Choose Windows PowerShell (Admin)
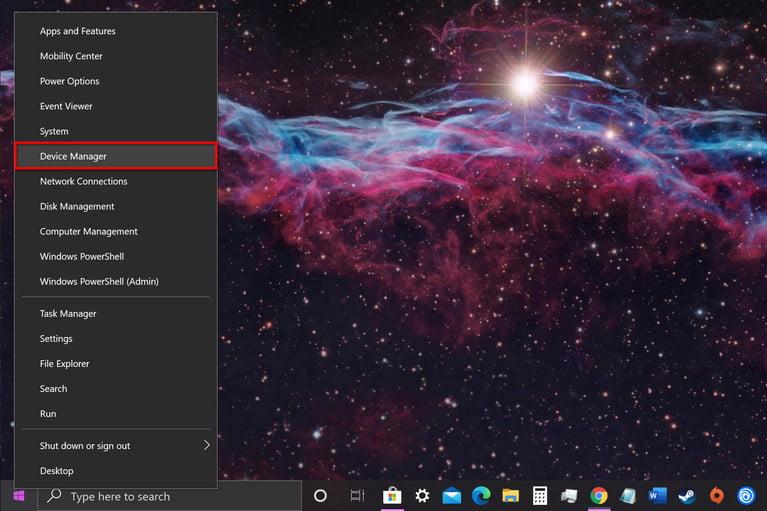Viewport: 767px width, 511px height. pos(116,281)
